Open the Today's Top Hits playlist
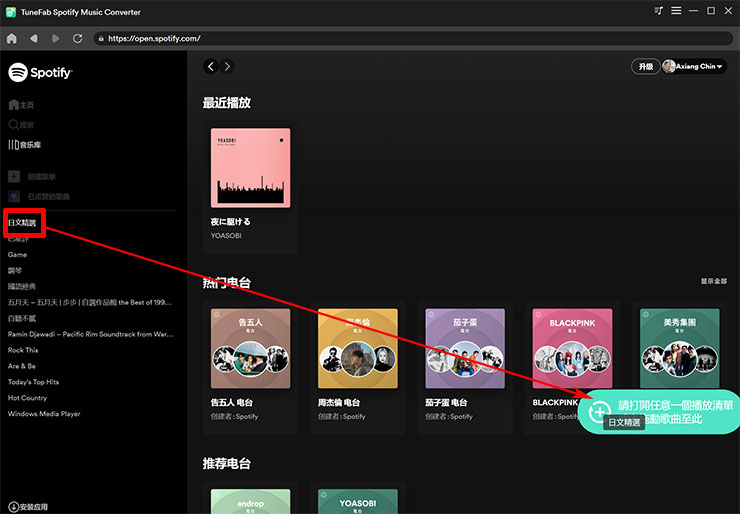Viewport: 740px width, 514px height. [x=33, y=382]
